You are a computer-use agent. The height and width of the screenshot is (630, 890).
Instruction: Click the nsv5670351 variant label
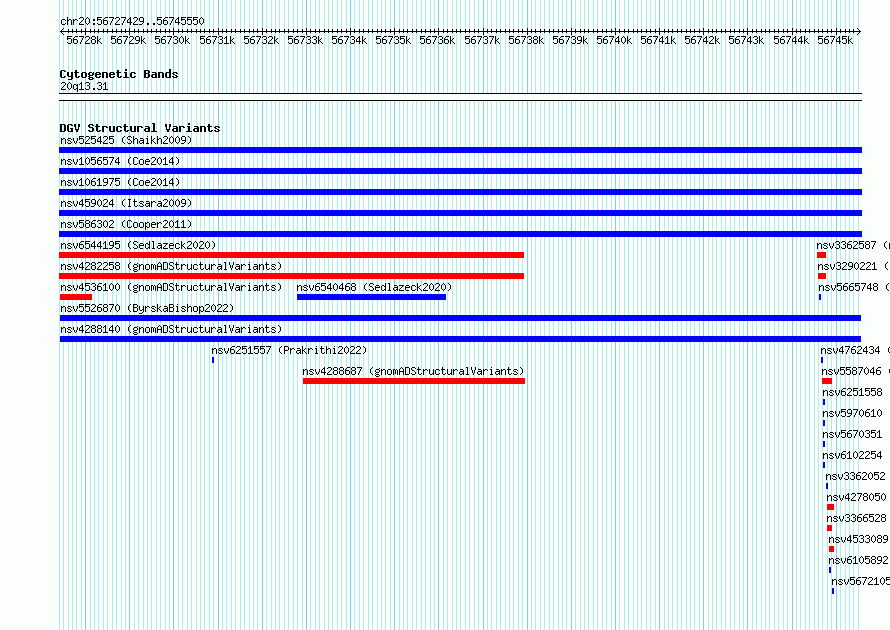(x=853, y=434)
